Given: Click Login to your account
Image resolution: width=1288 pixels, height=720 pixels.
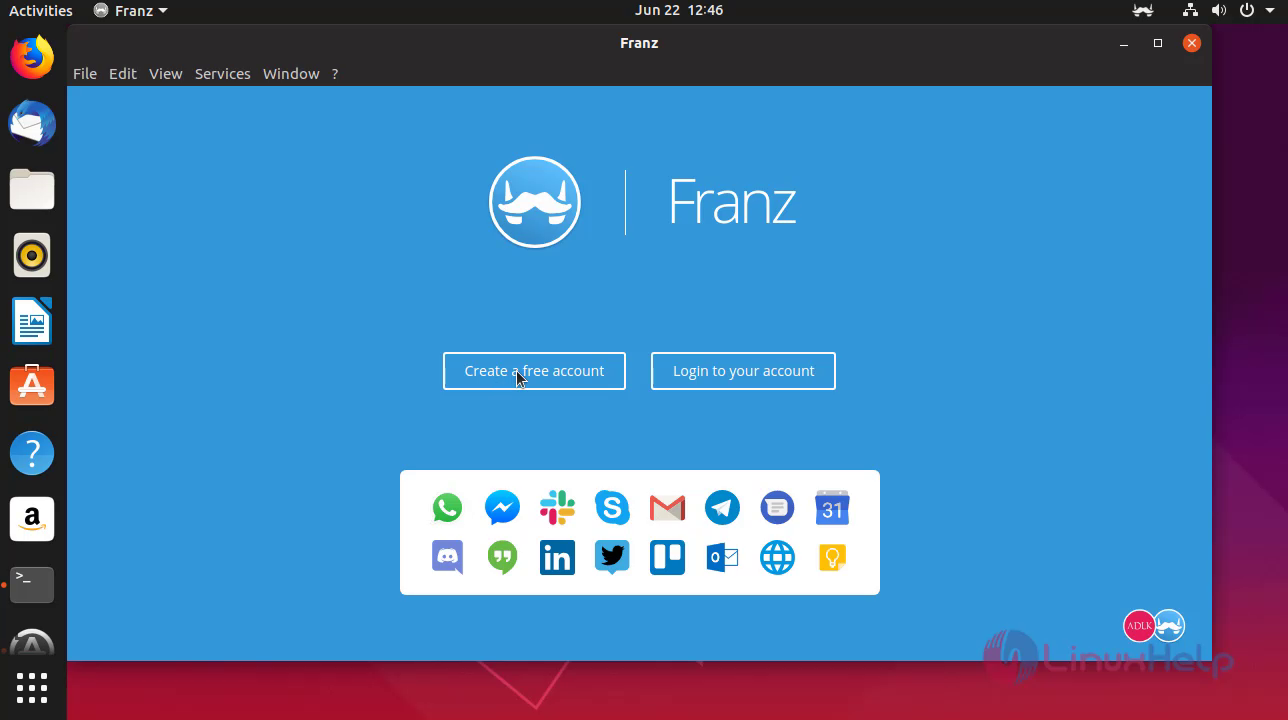Looking at the screenshot, I should pos(743,371).
